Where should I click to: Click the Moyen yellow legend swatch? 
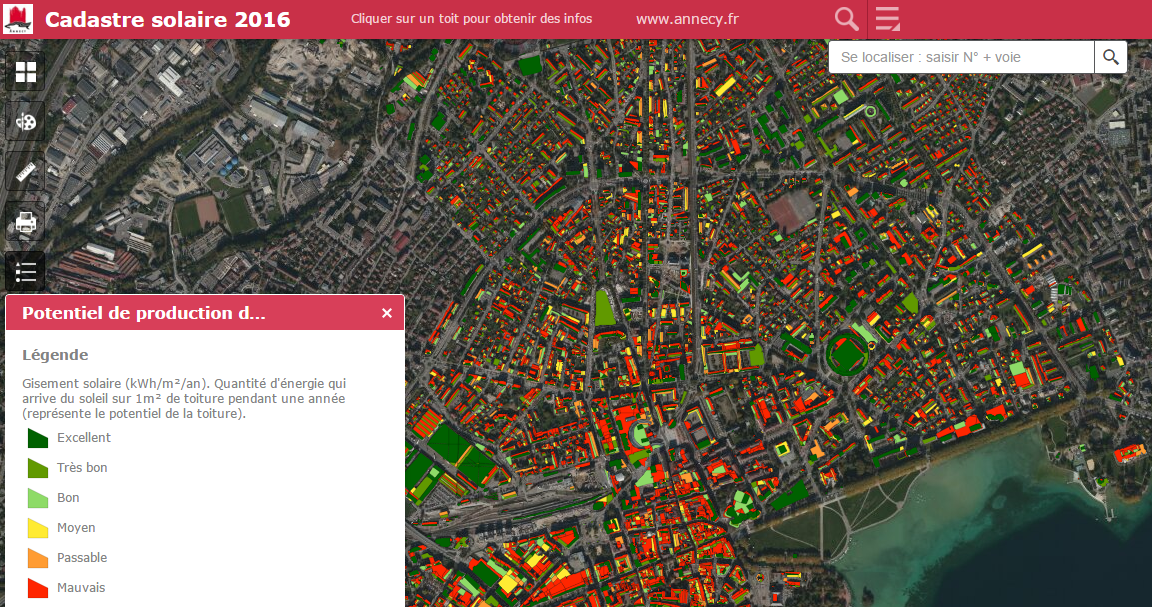click(x=37, y=528)
